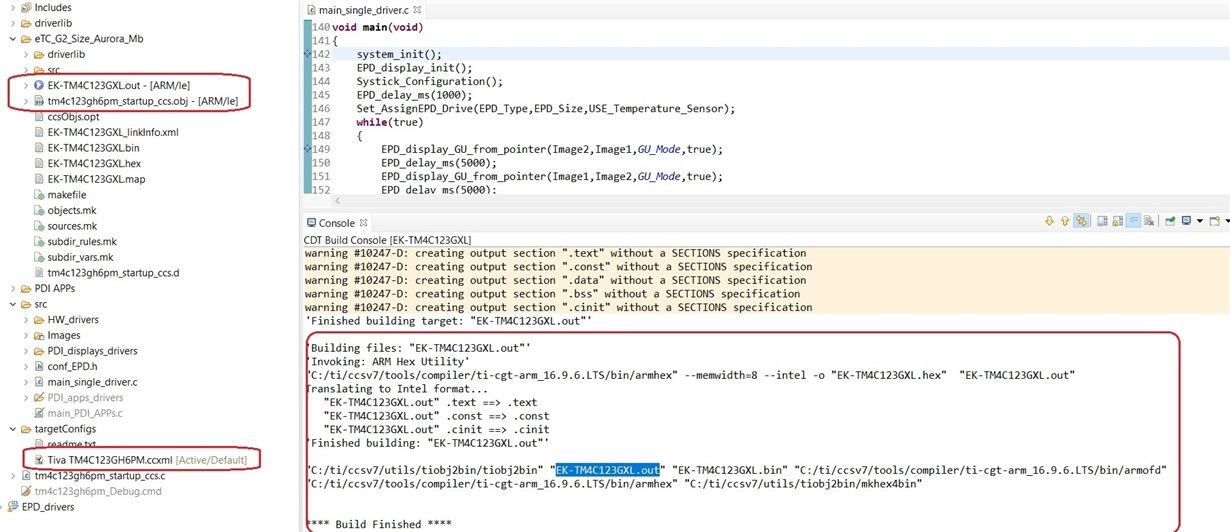This screenshot has height=532, width=1230.
Task: Click ccsObjs.opt file icon
Action: [x=39, y=117]
